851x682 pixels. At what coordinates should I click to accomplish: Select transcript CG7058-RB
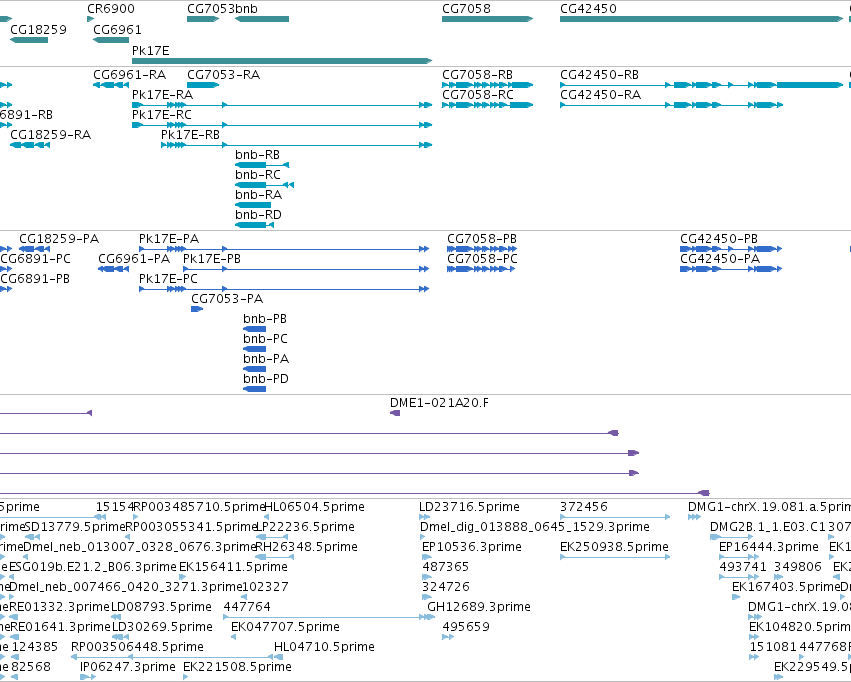pos(487,85)
